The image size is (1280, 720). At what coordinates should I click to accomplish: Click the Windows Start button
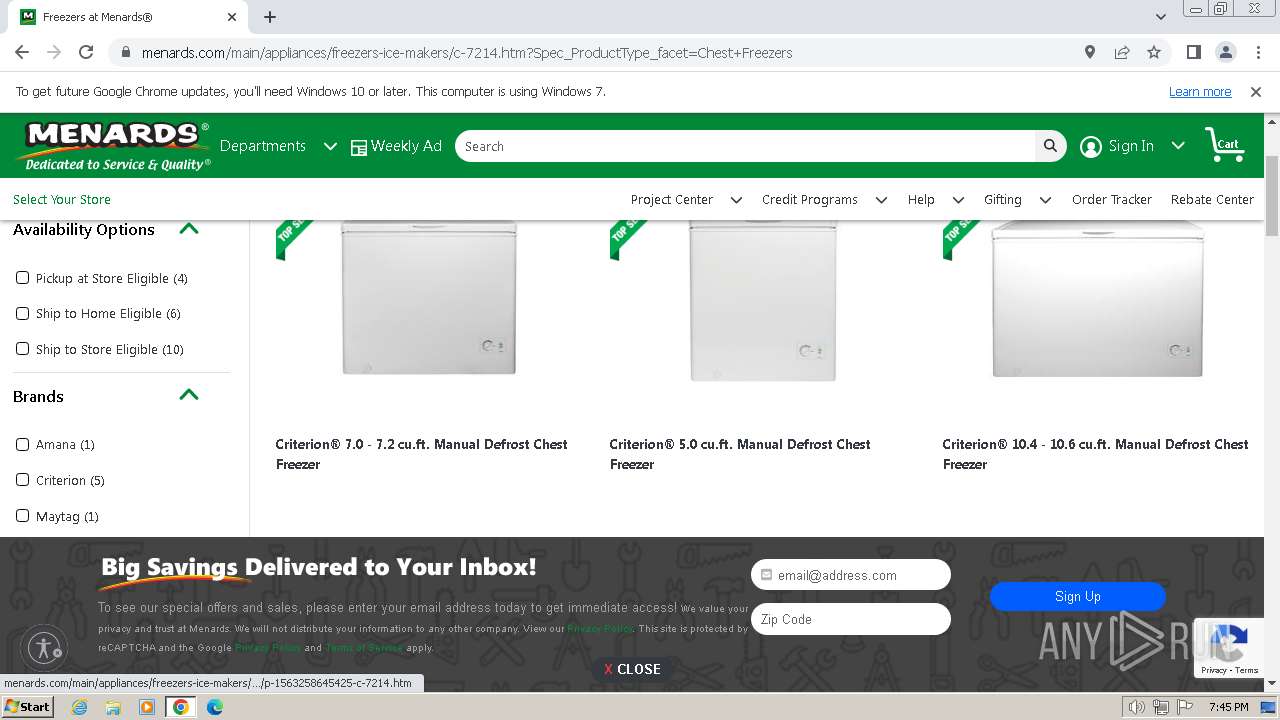[27, 707]
